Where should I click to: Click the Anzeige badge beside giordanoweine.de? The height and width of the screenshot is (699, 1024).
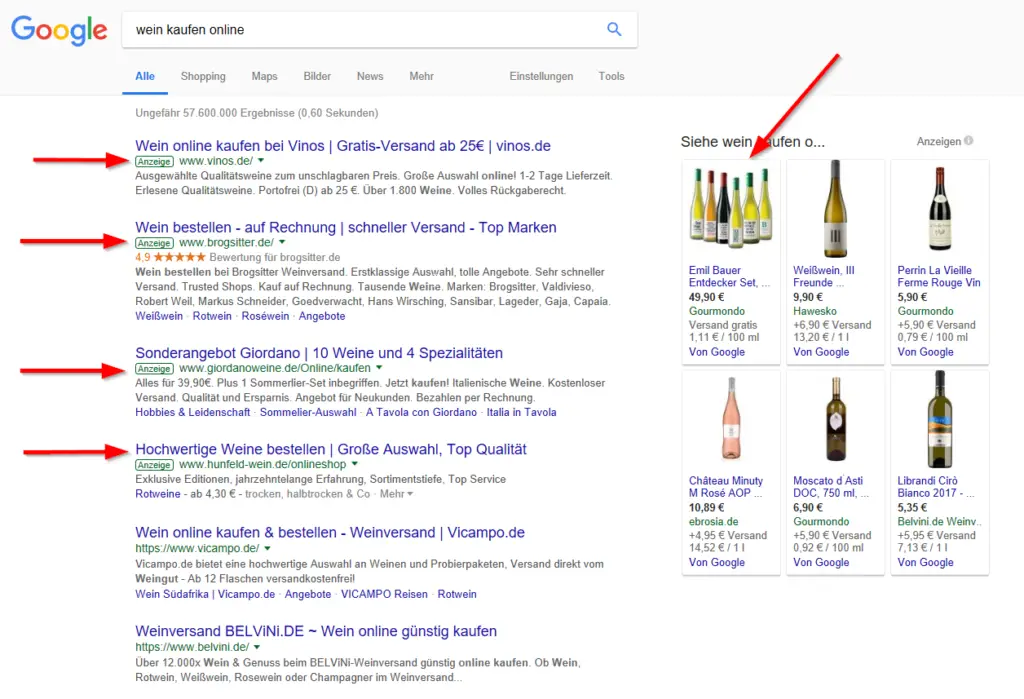click(154, 368)
